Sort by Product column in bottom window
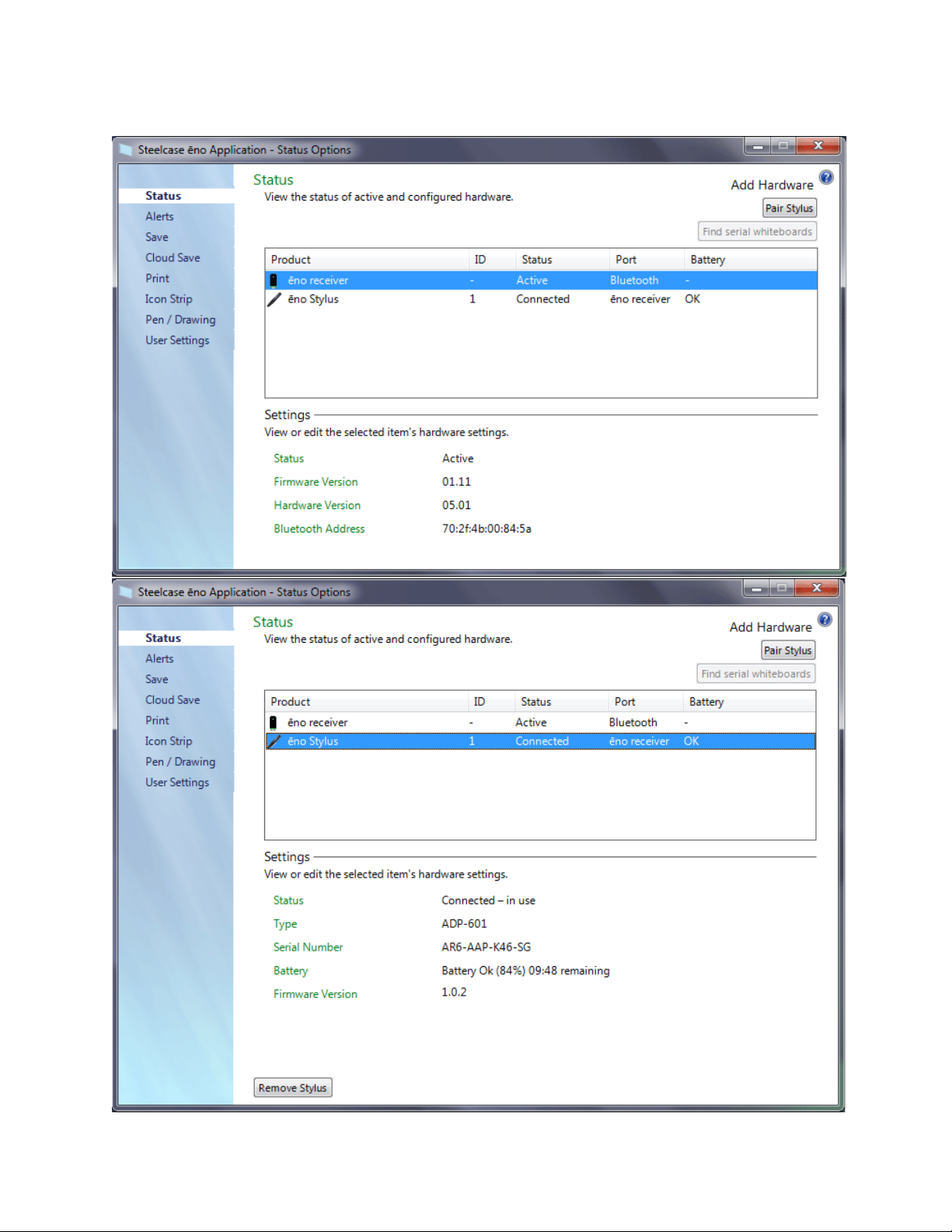 366,702
